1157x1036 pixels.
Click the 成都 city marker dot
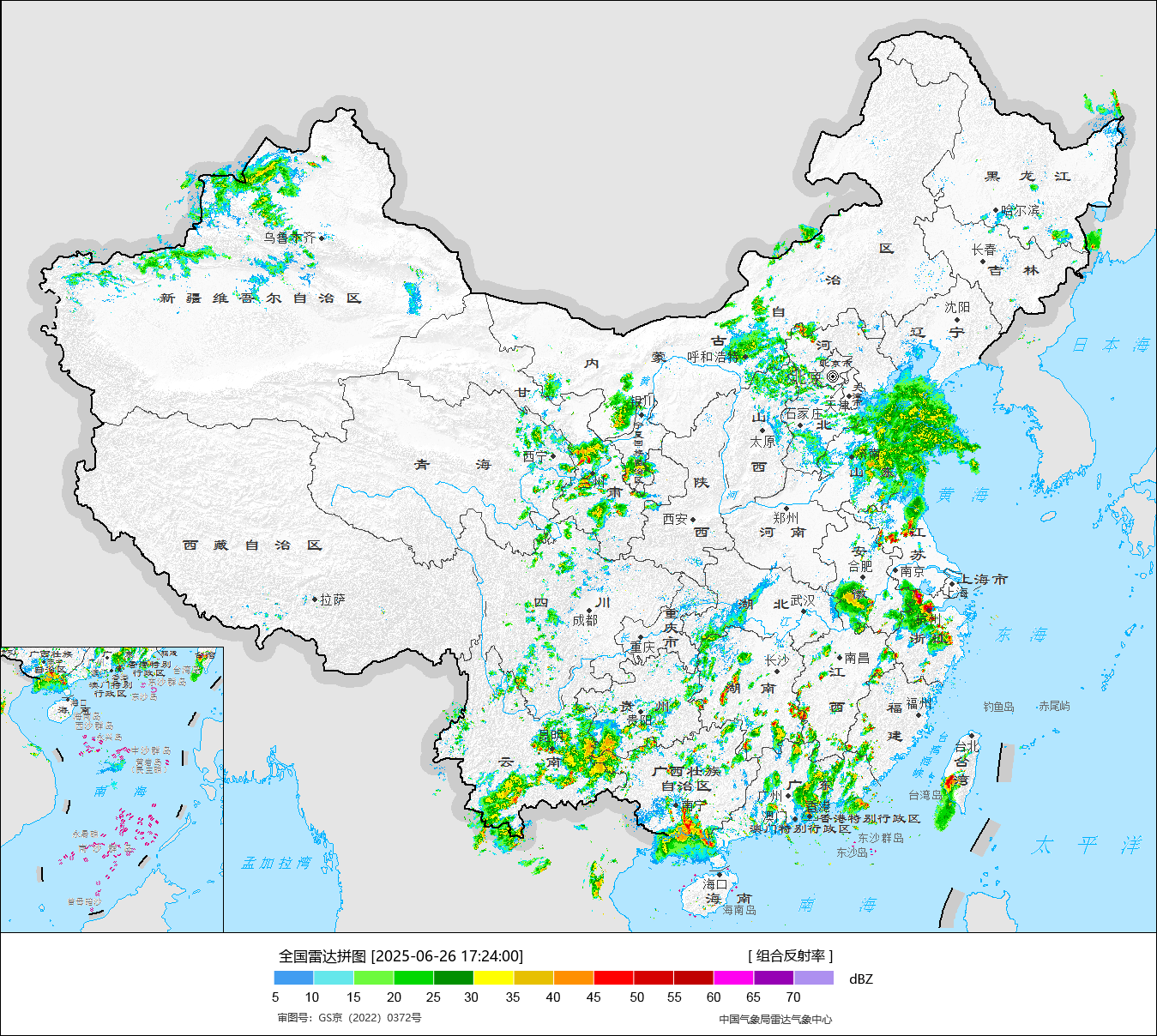[588, 611]
